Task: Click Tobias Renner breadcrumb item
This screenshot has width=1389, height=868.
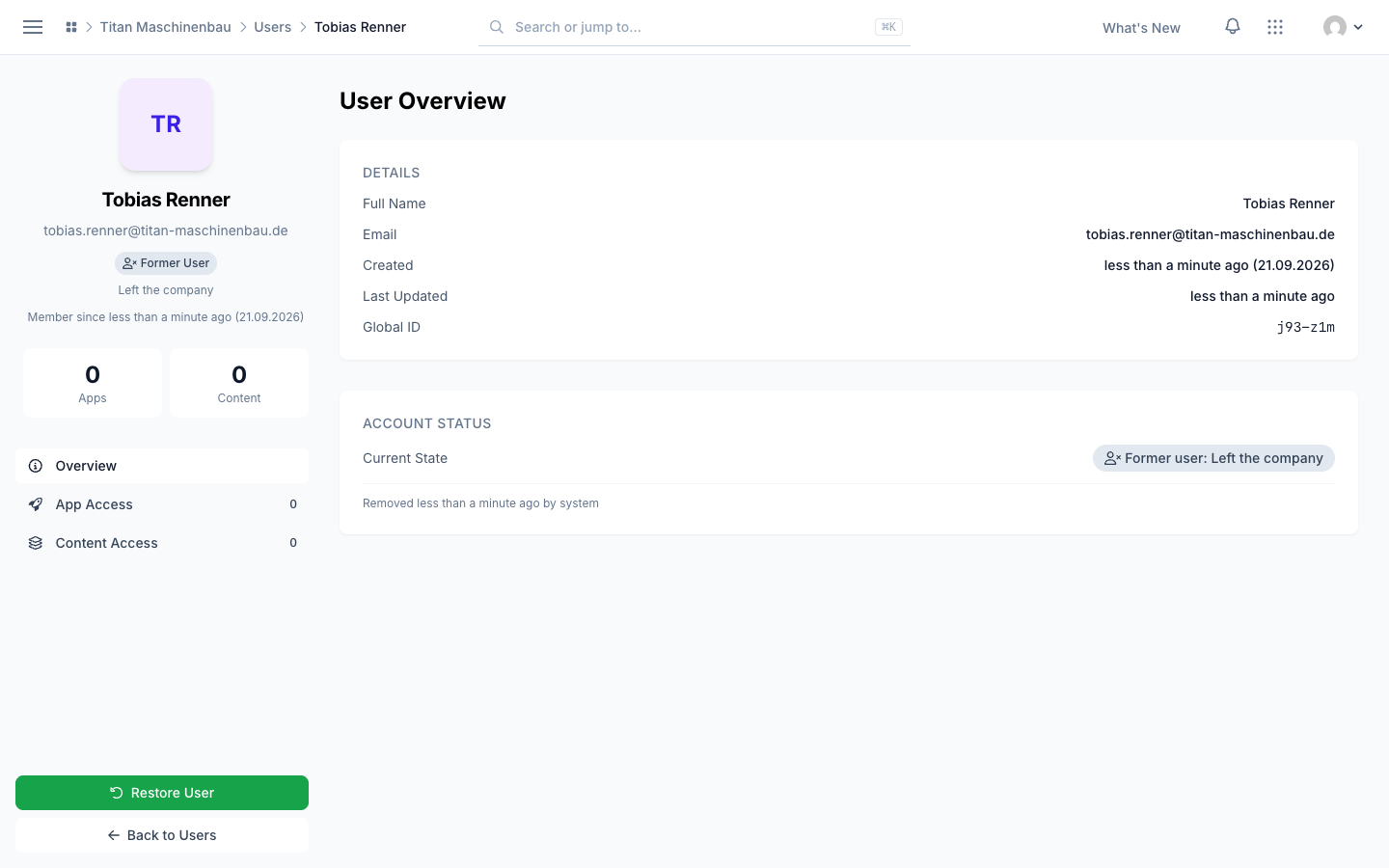Action: (x=360, y=27)
